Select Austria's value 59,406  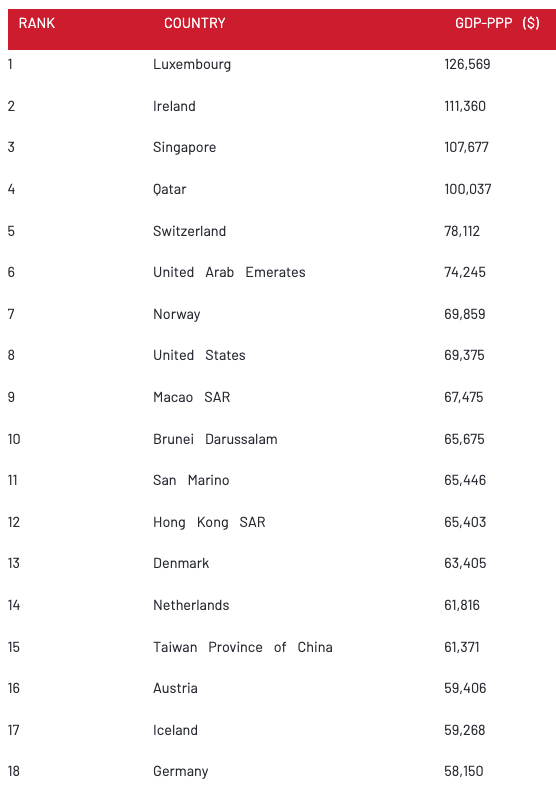click(x=465, y=688)
